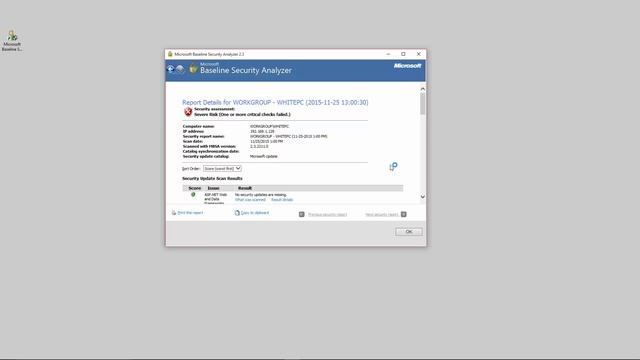Click the scrollbar up arrow in report
This screenshot has width=640, height=360.
[422, 89]
